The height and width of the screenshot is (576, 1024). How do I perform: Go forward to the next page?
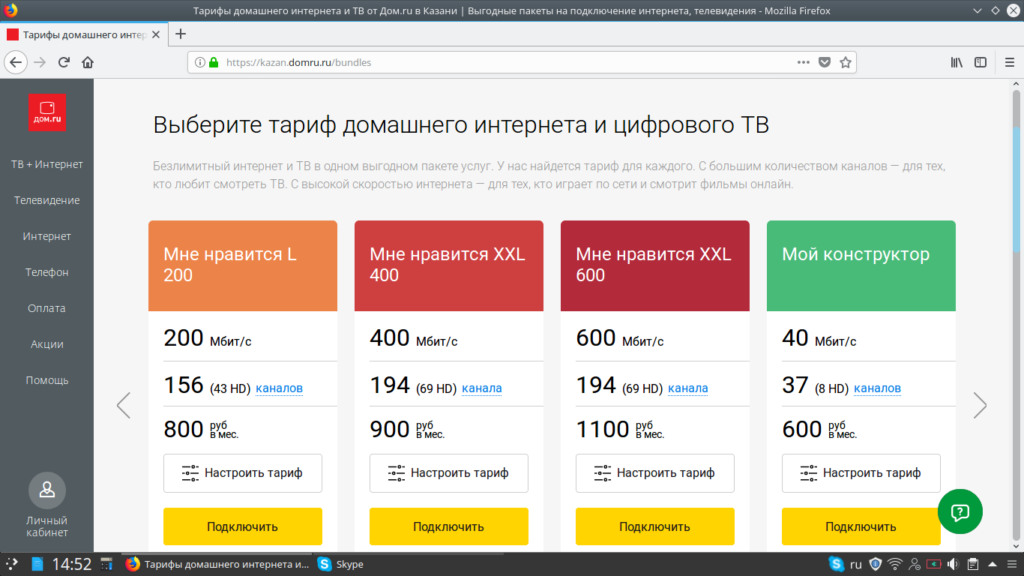(40, 63)
